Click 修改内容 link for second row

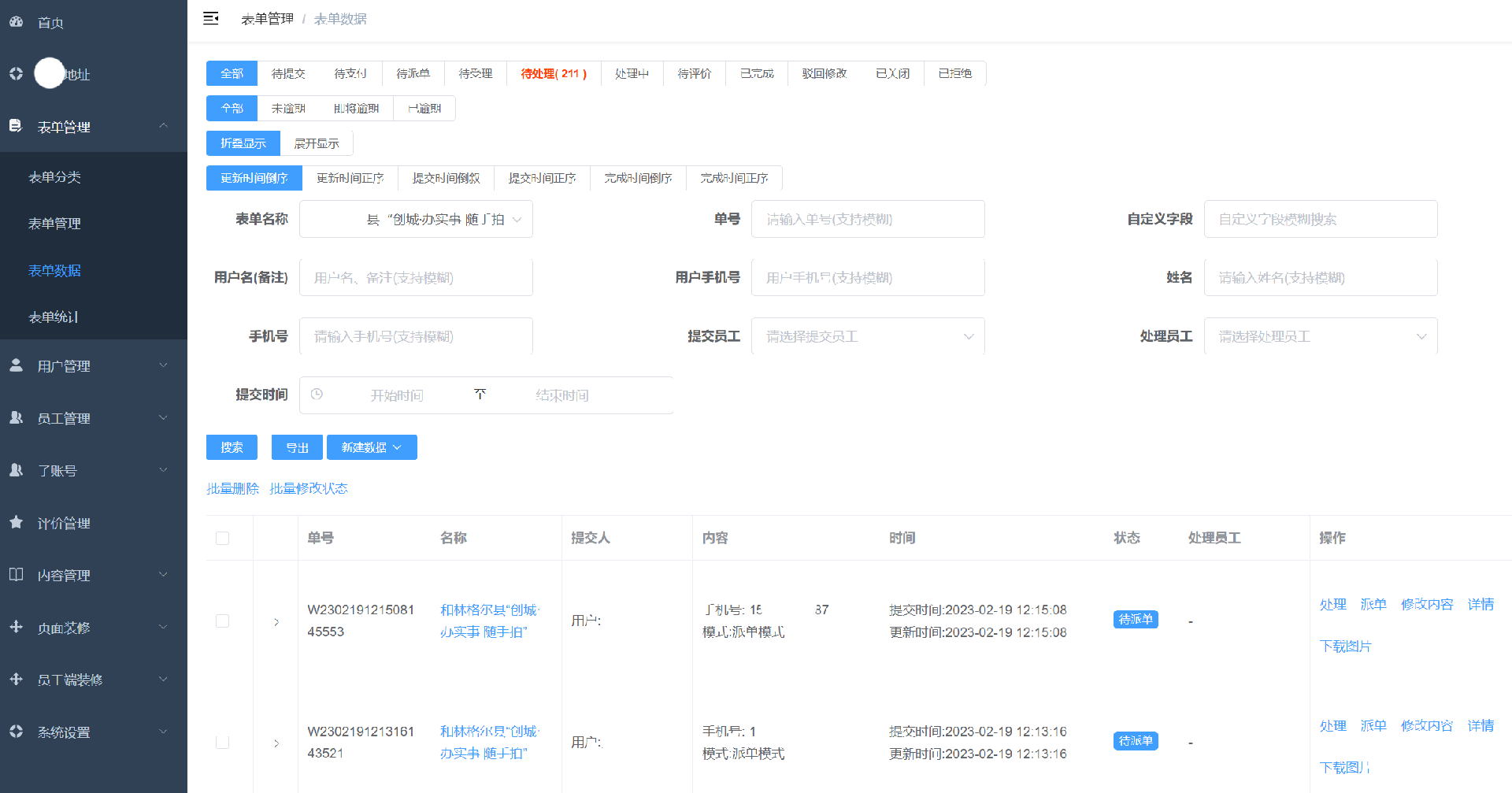tap(1427, 725)
